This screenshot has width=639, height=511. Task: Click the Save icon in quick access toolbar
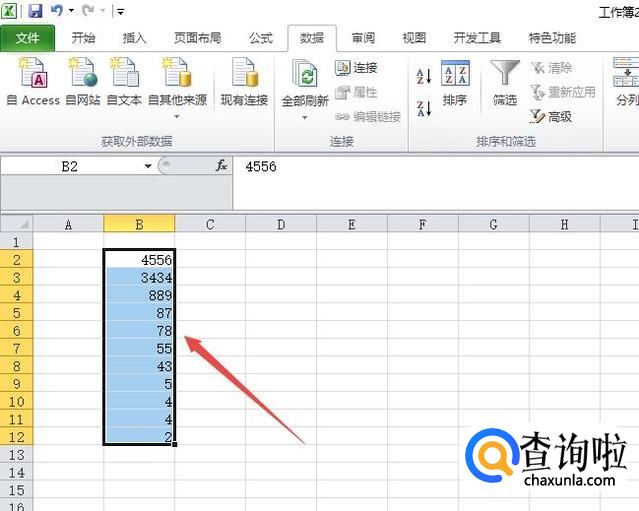pos(35,11)
